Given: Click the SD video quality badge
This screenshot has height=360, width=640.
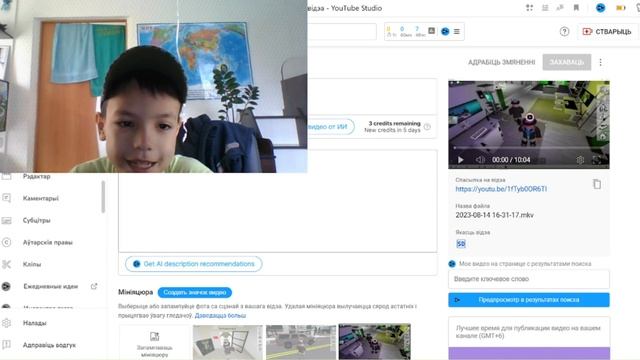Looking at the screenshot, I should coord(461,244).
